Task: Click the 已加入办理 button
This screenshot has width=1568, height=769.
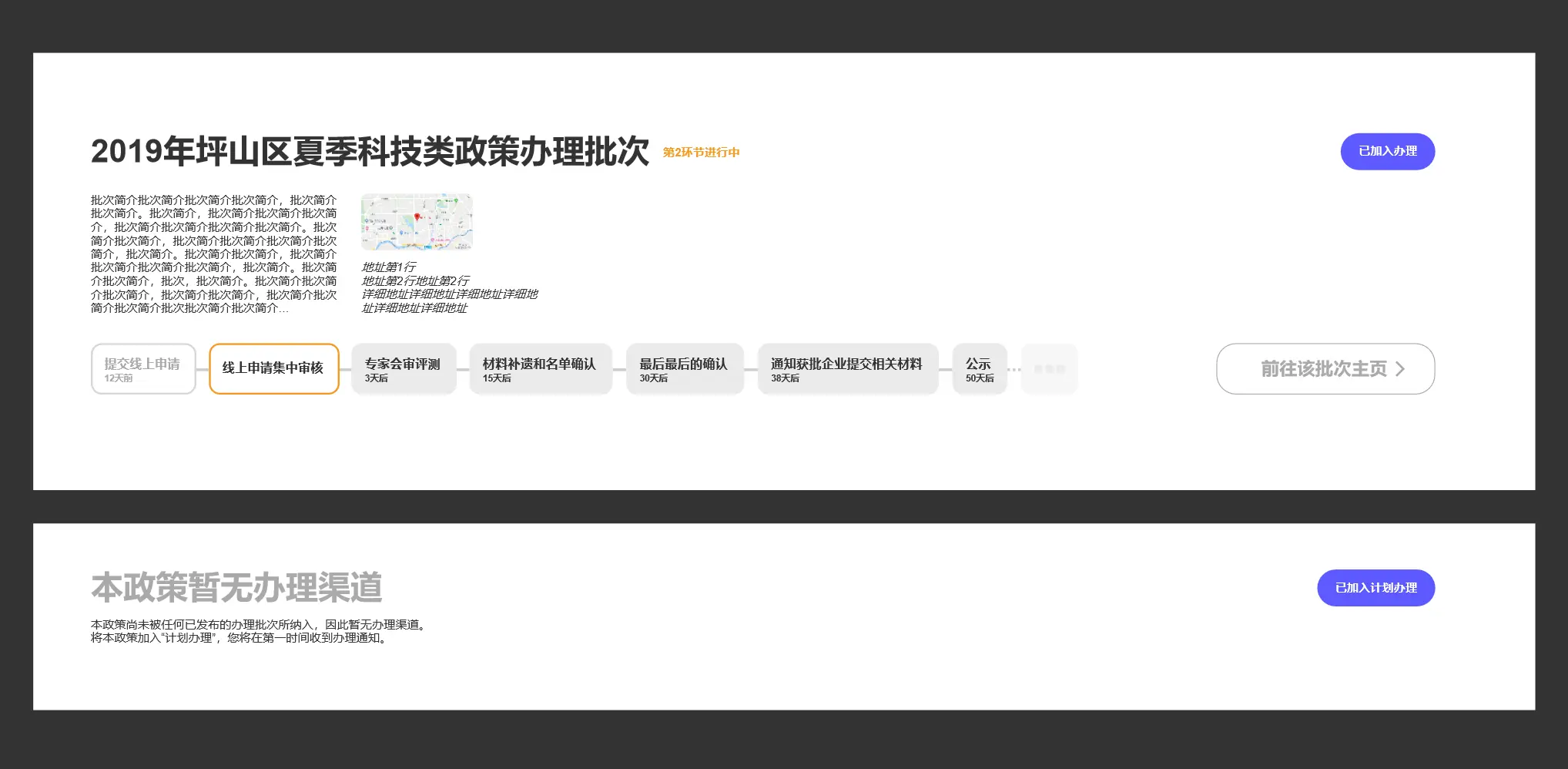Action: (1387, 152)
